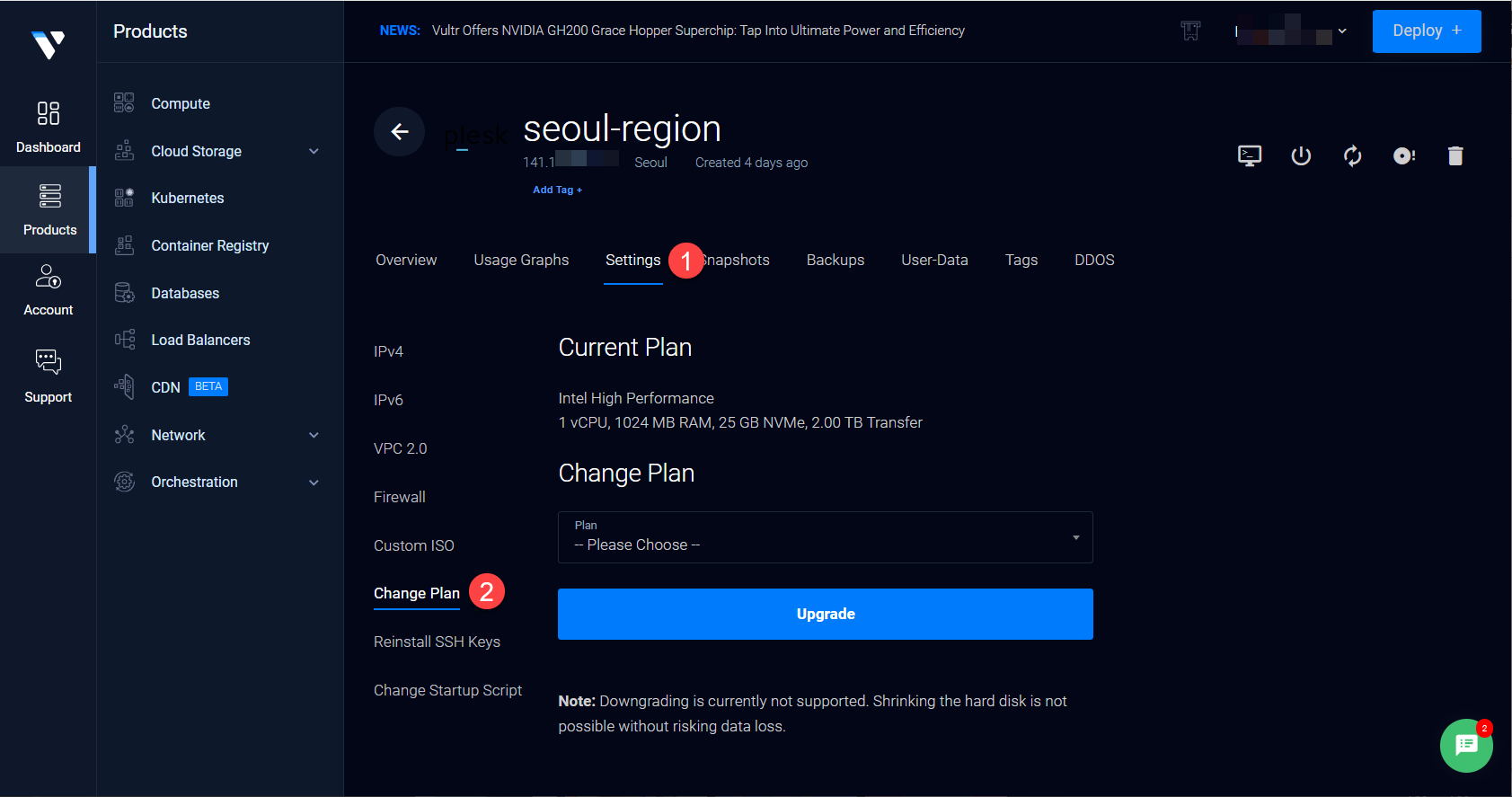This screenshot has width=1512, height=797.
Task: Expand the Orchestration submenu chevron
Action: [314, 483]
